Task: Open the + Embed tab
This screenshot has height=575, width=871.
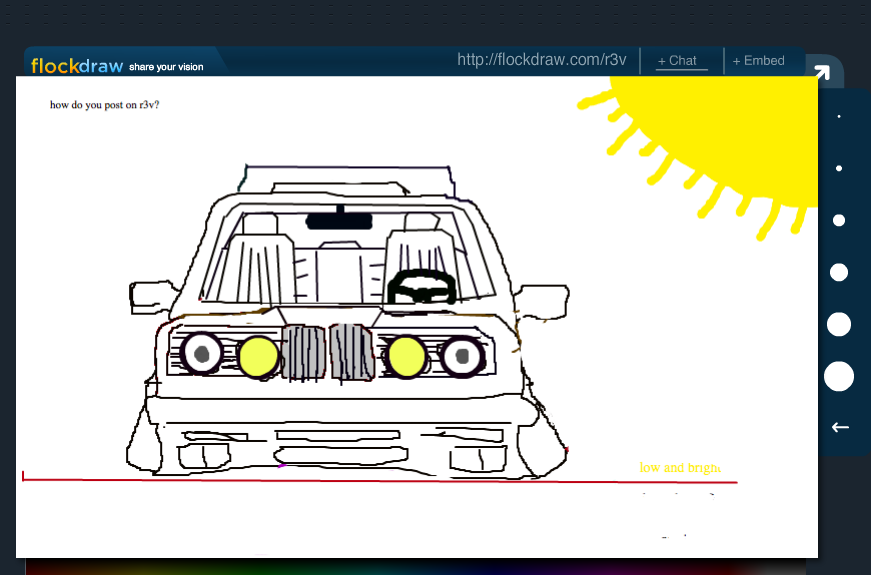Action: pyautogui.click(x=758, y=61)
